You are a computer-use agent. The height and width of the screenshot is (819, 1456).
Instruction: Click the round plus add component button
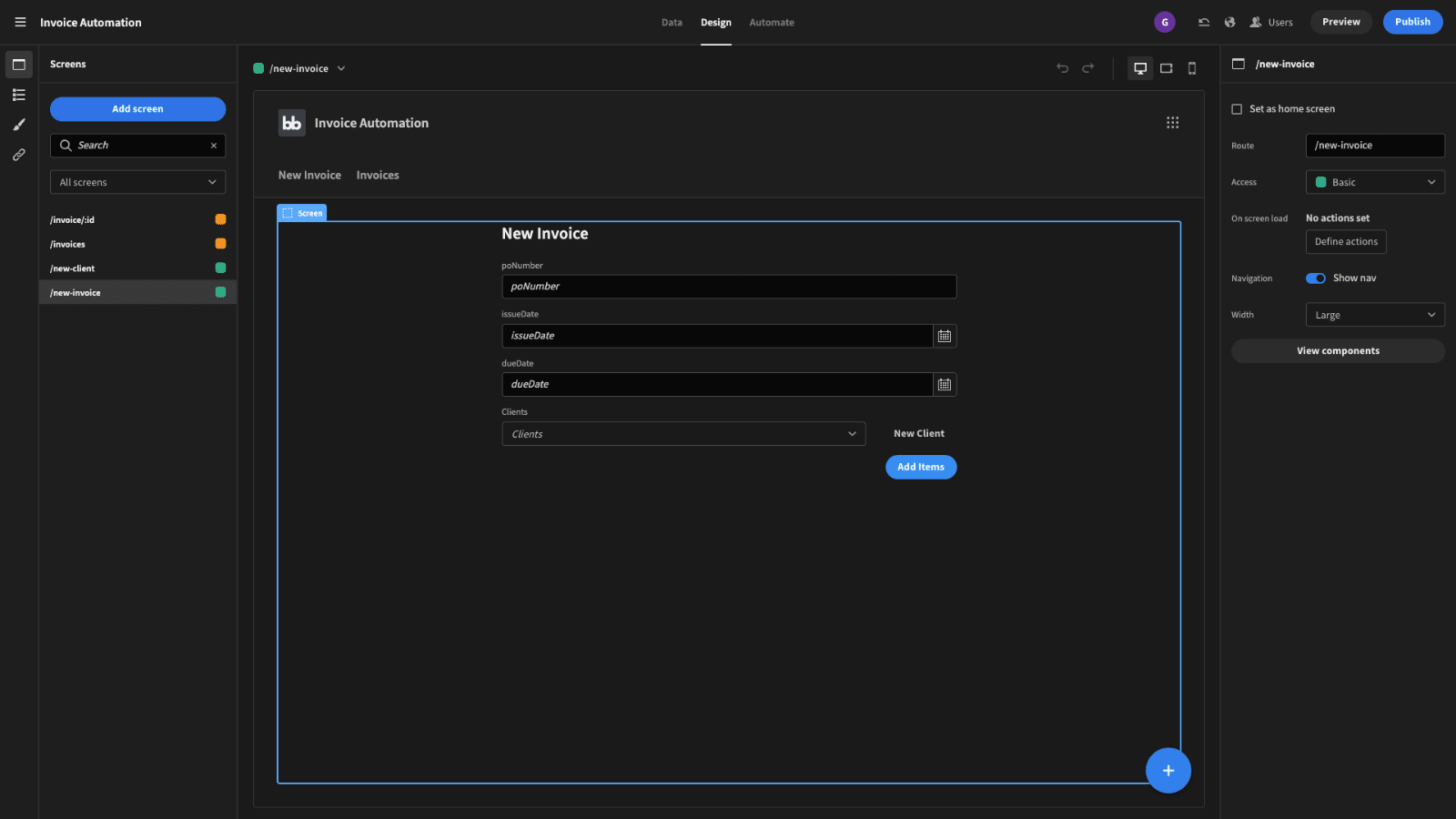pyautogui.click(x=1168, y=771)
